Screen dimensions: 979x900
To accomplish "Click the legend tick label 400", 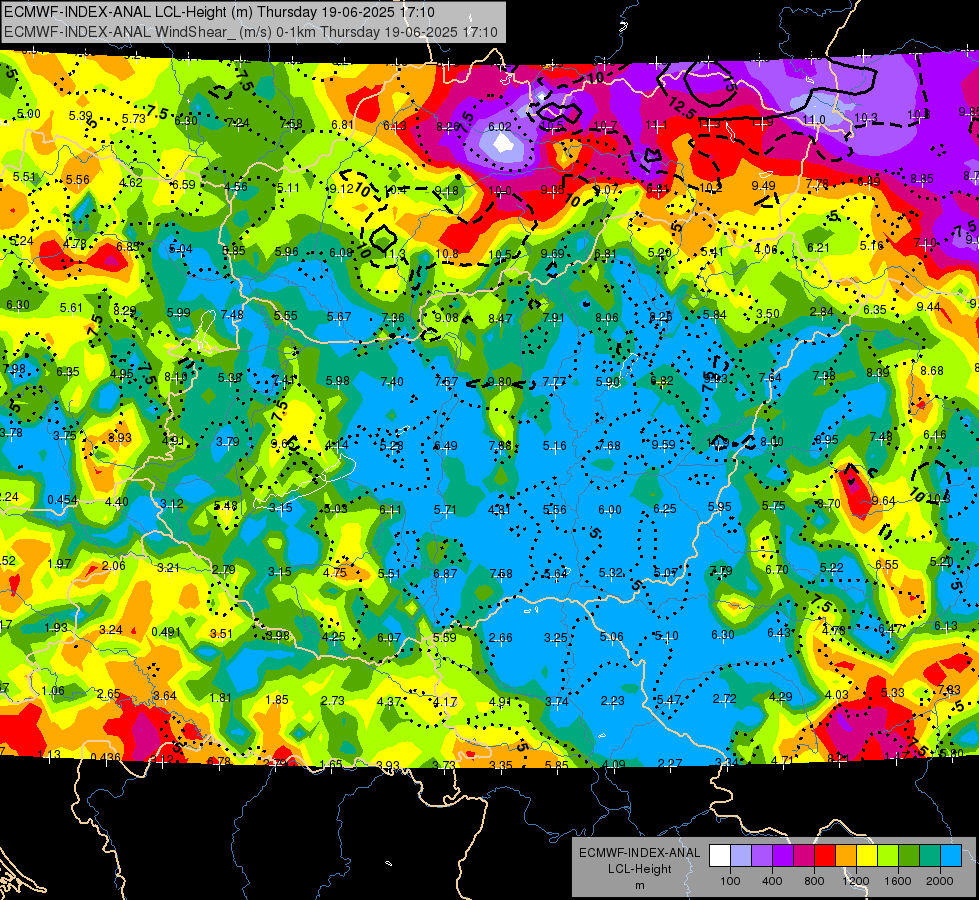I will point(772,881).
